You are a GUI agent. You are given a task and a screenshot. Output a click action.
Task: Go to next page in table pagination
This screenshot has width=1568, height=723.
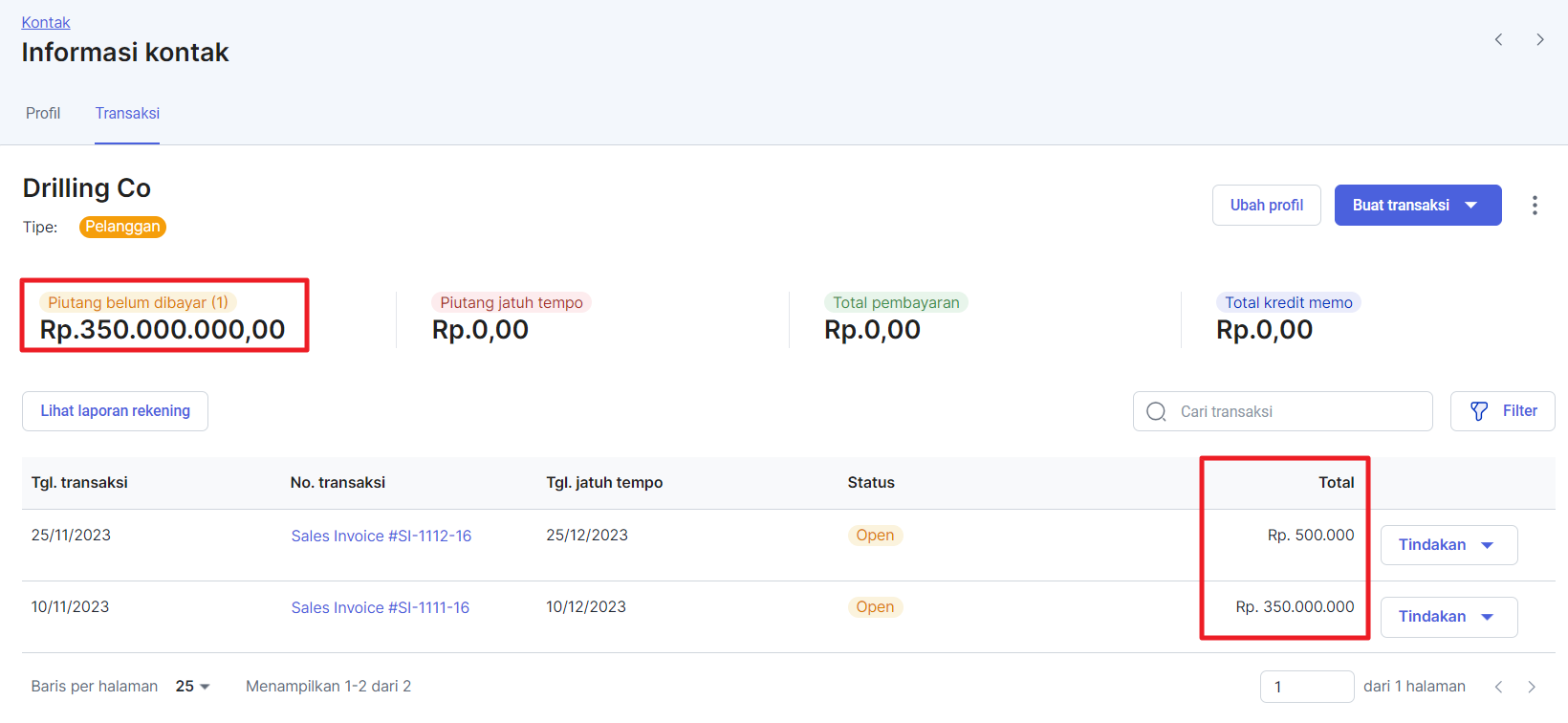(1532, 687)
